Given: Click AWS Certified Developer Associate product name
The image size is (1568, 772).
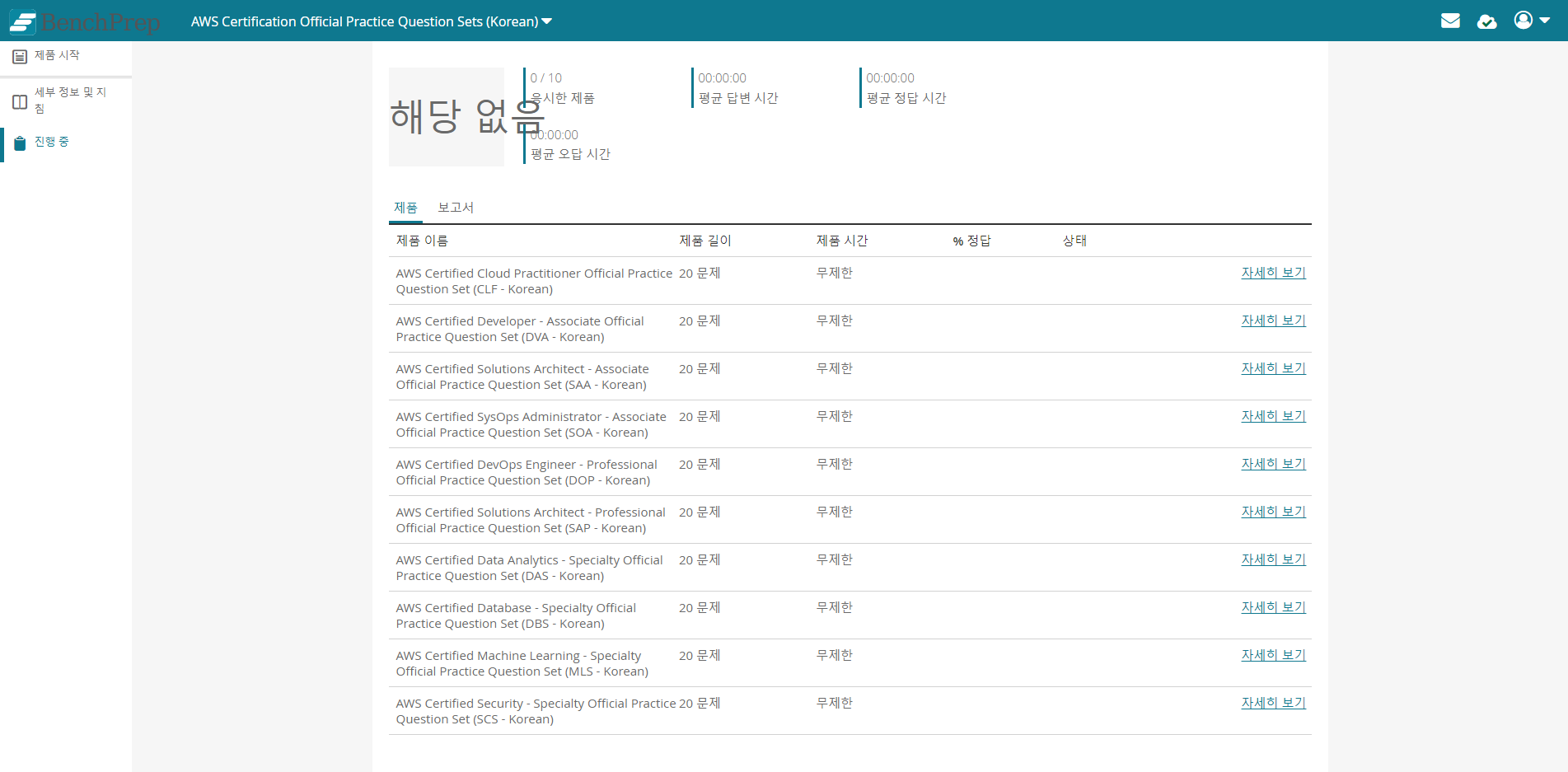Looking at the screenshot, I should tap(520, 329).
